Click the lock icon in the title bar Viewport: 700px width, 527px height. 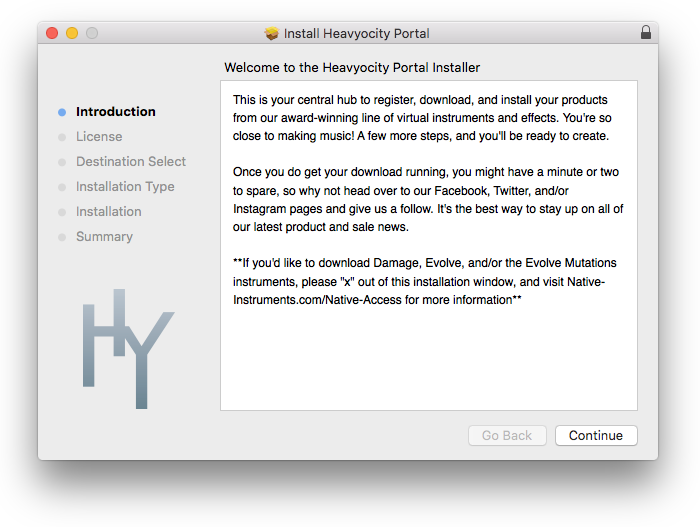pyautogui.click(x=646, y=33)
